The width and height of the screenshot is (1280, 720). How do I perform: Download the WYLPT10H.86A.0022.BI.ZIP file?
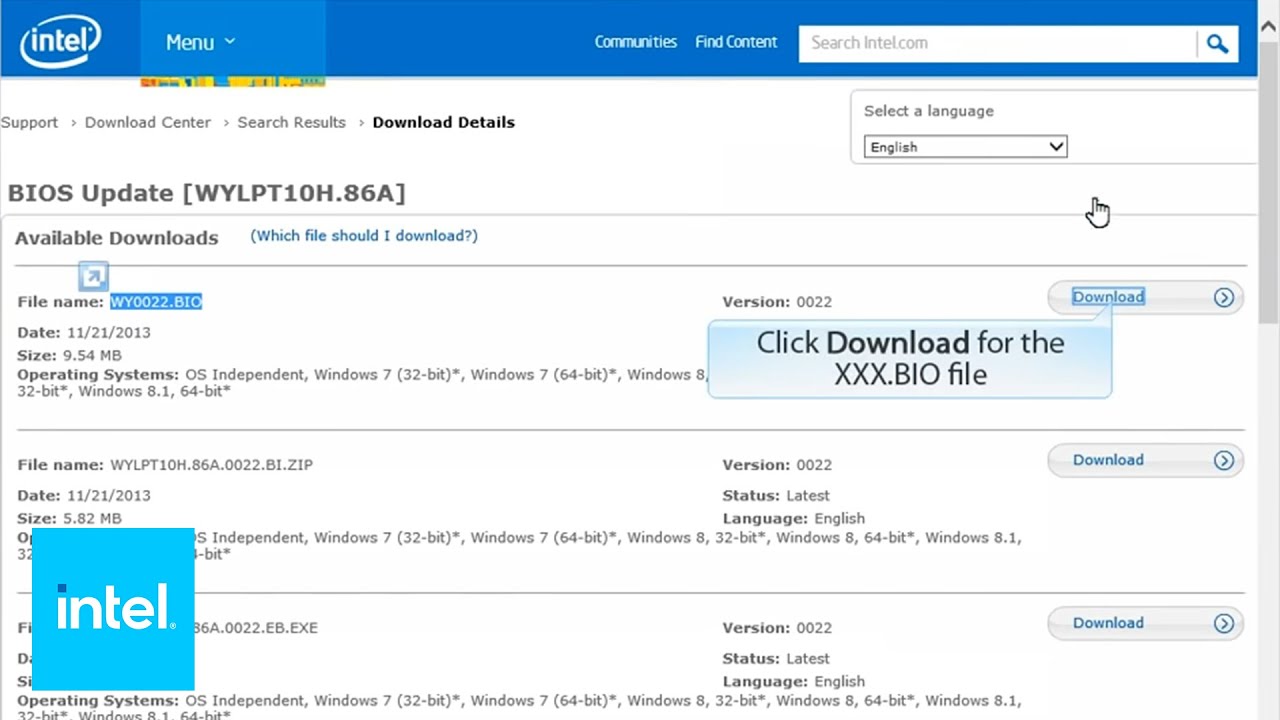1145,460
